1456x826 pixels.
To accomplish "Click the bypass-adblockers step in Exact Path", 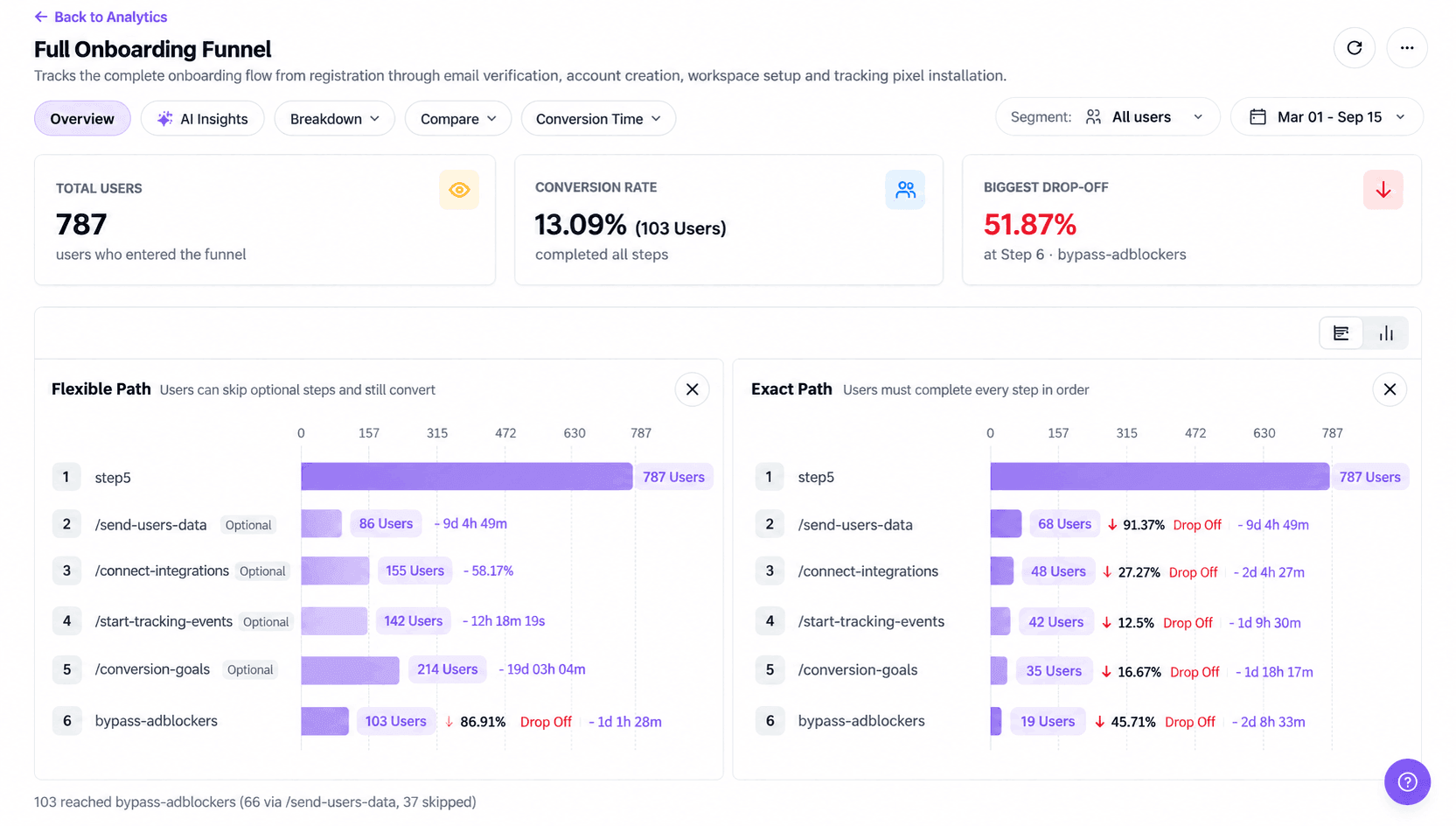I will (x=861, y=721).
